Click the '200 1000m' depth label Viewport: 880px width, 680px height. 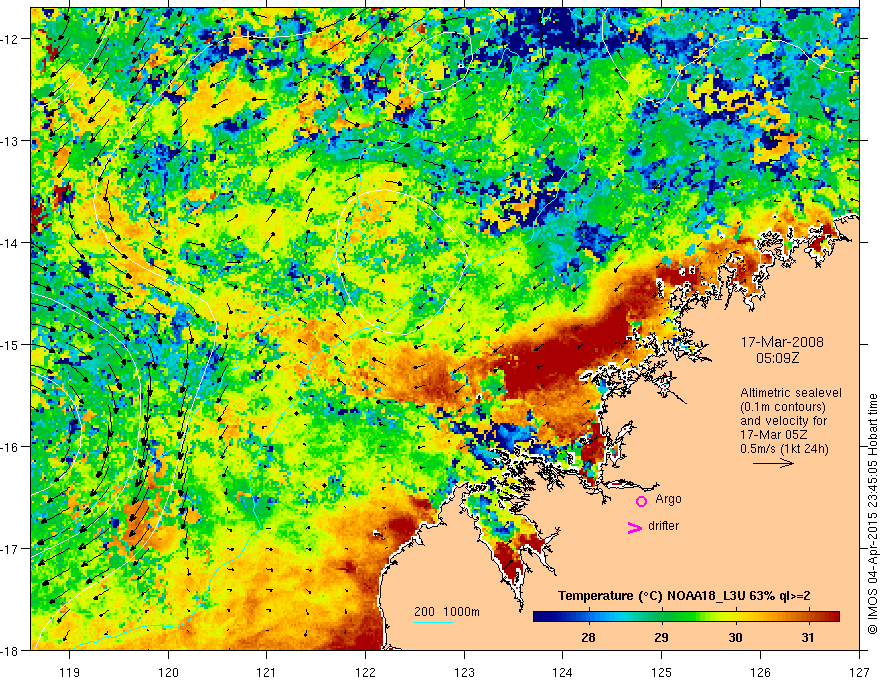447,612
